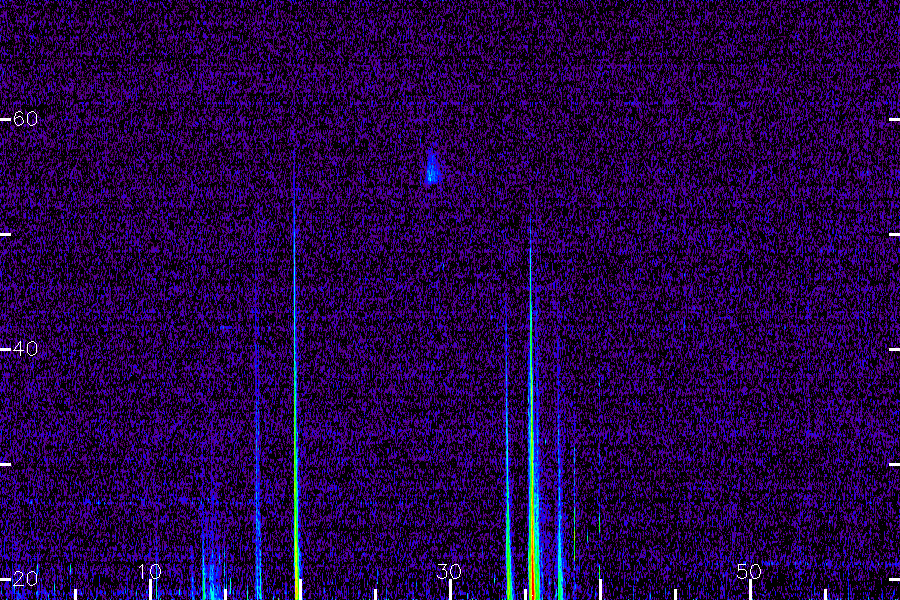
Task: Click the "60" vertical axis label
Action: coord(25,119)
